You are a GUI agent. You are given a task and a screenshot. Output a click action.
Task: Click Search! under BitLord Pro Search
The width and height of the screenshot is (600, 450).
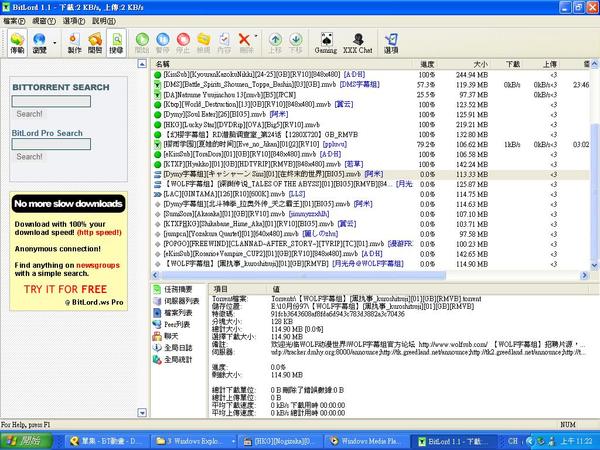click(29, 157)
